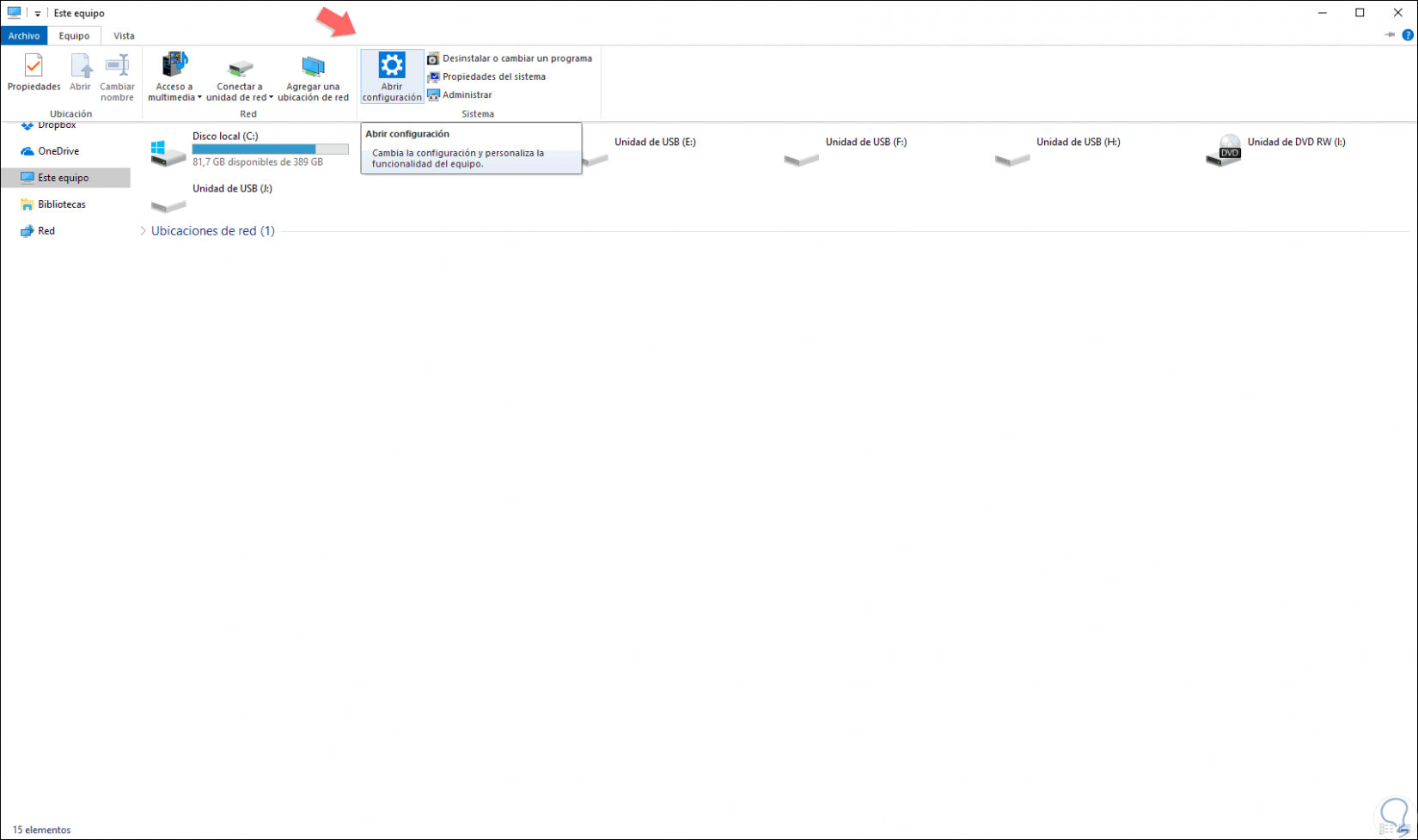
Task: Select the Disco local (C:) drive icon
Action: click(x=168, y=152)
